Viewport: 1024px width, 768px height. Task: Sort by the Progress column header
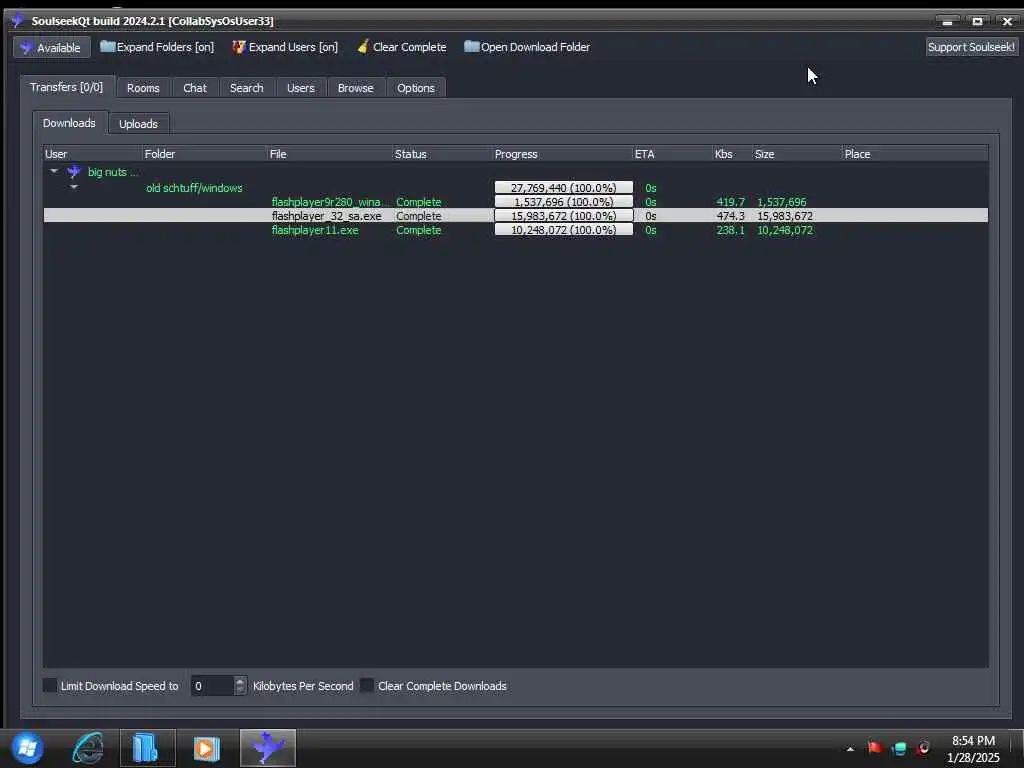(562, 154)
